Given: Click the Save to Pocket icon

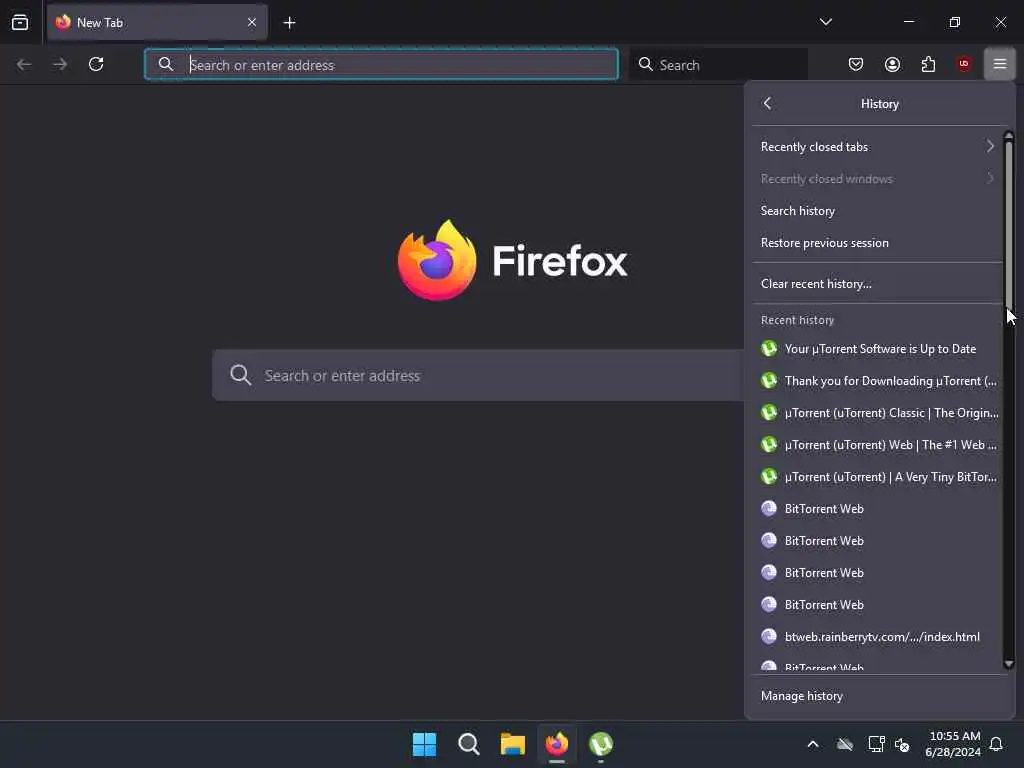Looking at the screenshot, I should 856,64.
